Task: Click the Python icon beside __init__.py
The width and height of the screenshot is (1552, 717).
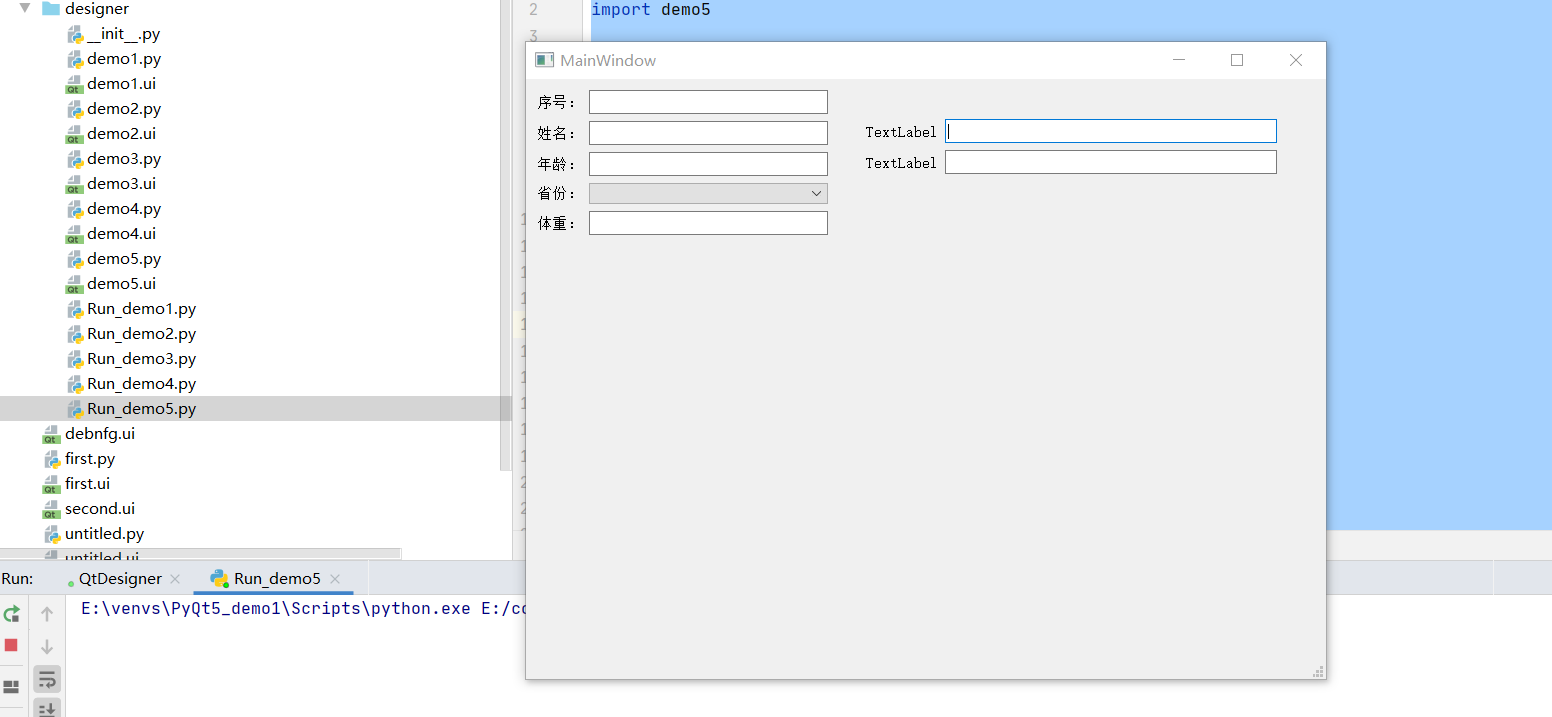Action: pyautogui.click(x=75, y=34)
